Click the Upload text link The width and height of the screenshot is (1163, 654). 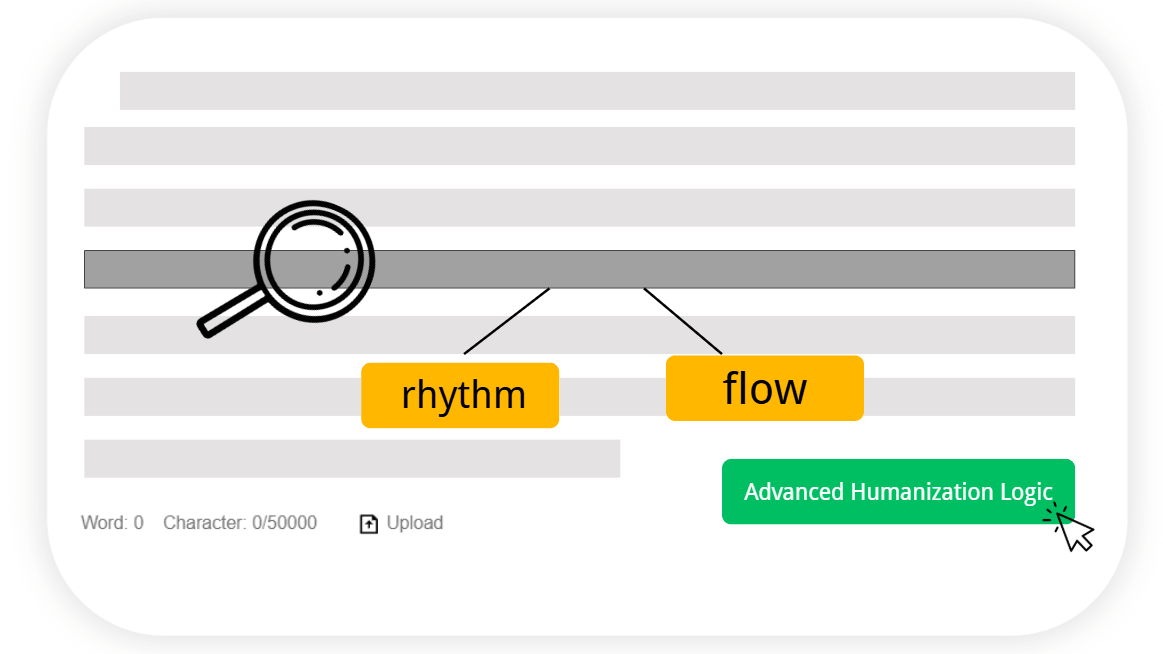coord(415,523)
